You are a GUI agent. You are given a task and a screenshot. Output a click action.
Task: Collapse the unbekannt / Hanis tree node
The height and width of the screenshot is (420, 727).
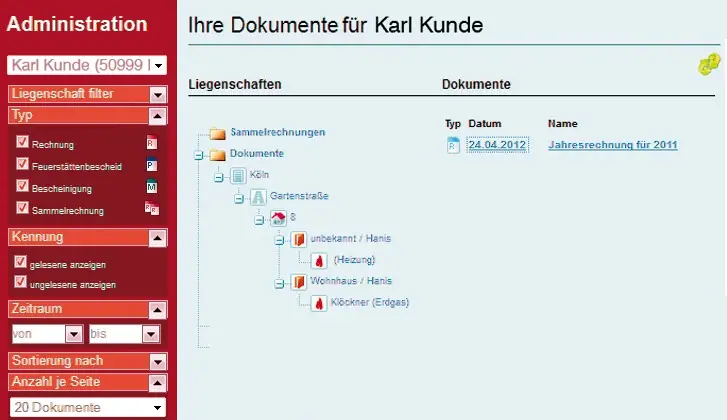click(x=280, y=240)
